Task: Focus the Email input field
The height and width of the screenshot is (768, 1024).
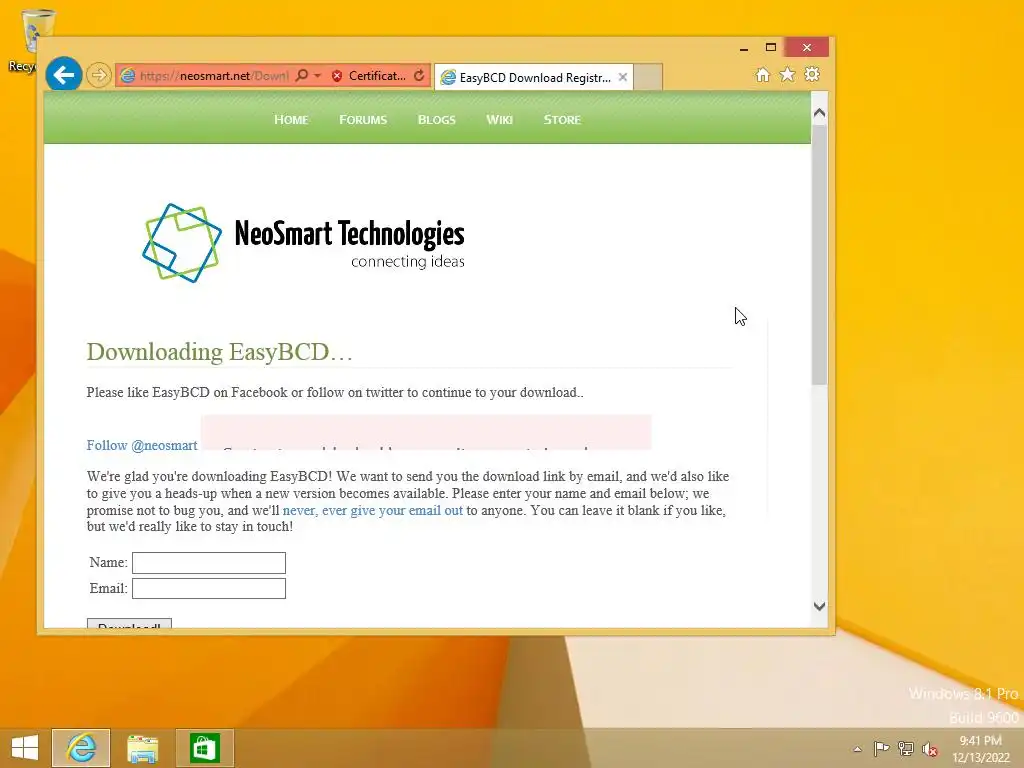Action: tap(209, 588)
